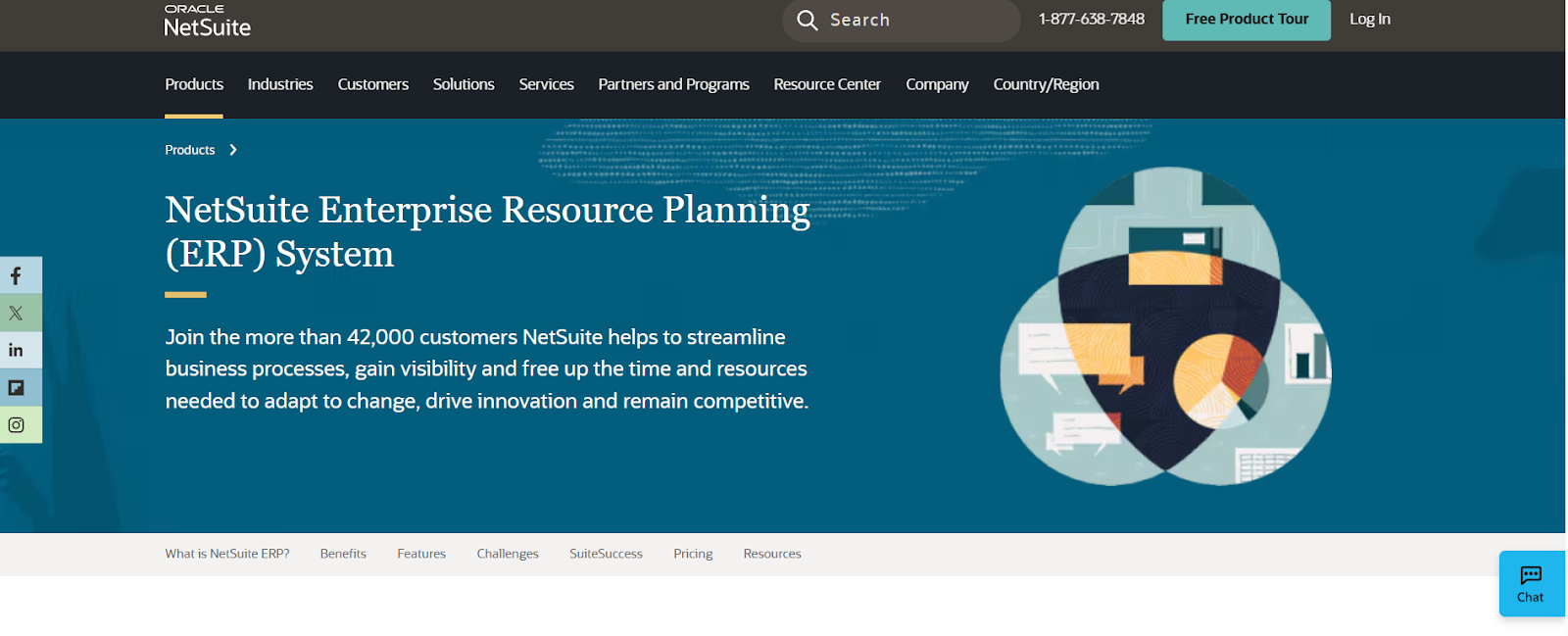Jump to the Features section
1568x636 pixels.
point(421,554)
